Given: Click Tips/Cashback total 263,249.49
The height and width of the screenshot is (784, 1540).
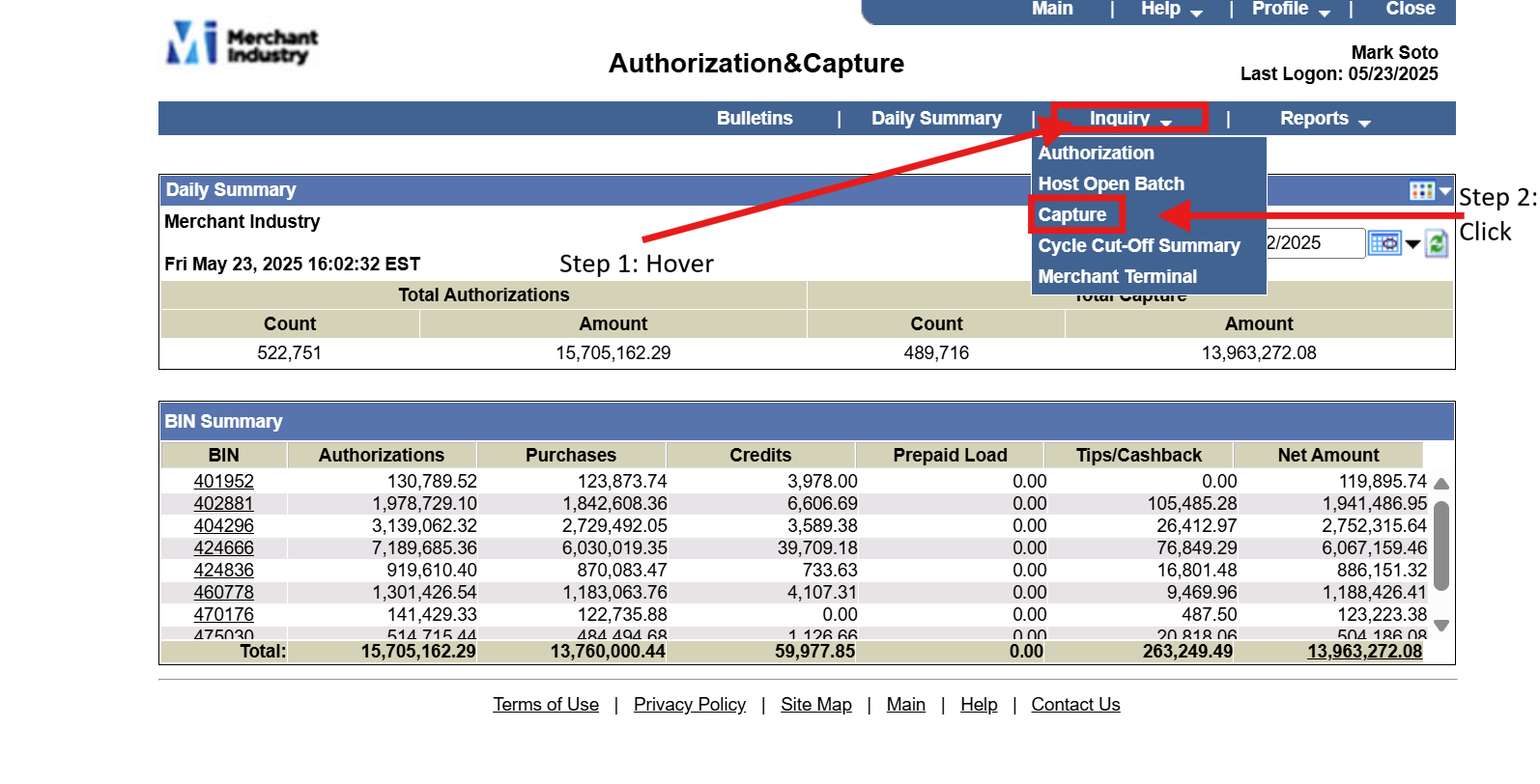Looking at the screenshot, I should pyautogui.click(x=1188, y=651).
